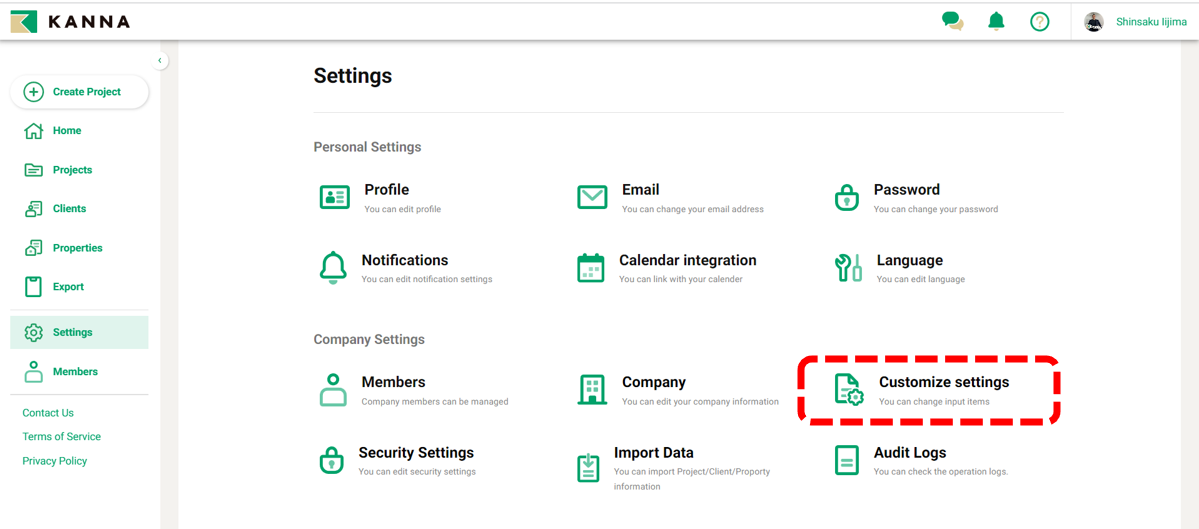Click the KANNA logo in header
Screen dimensions: 1199x529
pos(70,21)
